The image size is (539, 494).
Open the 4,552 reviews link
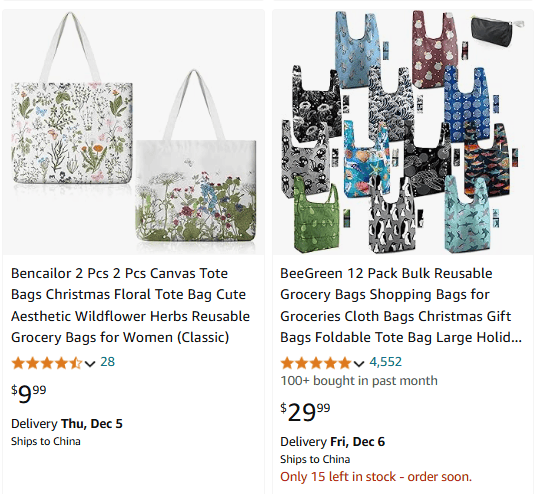tap(385, 362)
